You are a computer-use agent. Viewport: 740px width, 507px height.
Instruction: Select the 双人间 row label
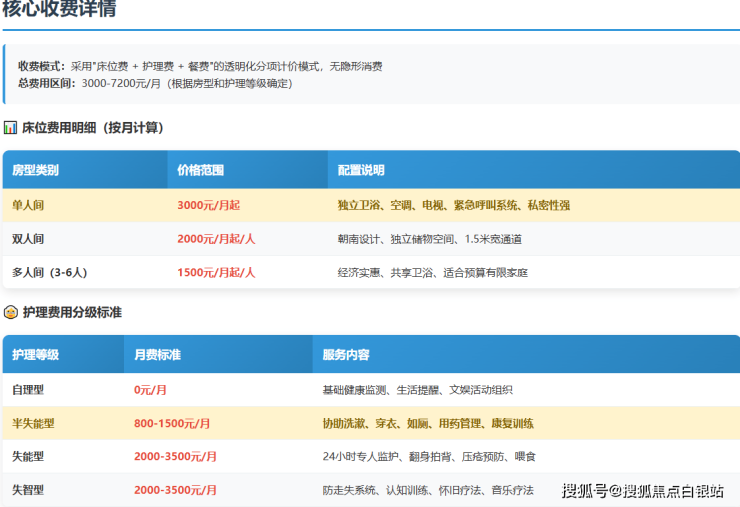pyautogui.click(x=29, y=239)
